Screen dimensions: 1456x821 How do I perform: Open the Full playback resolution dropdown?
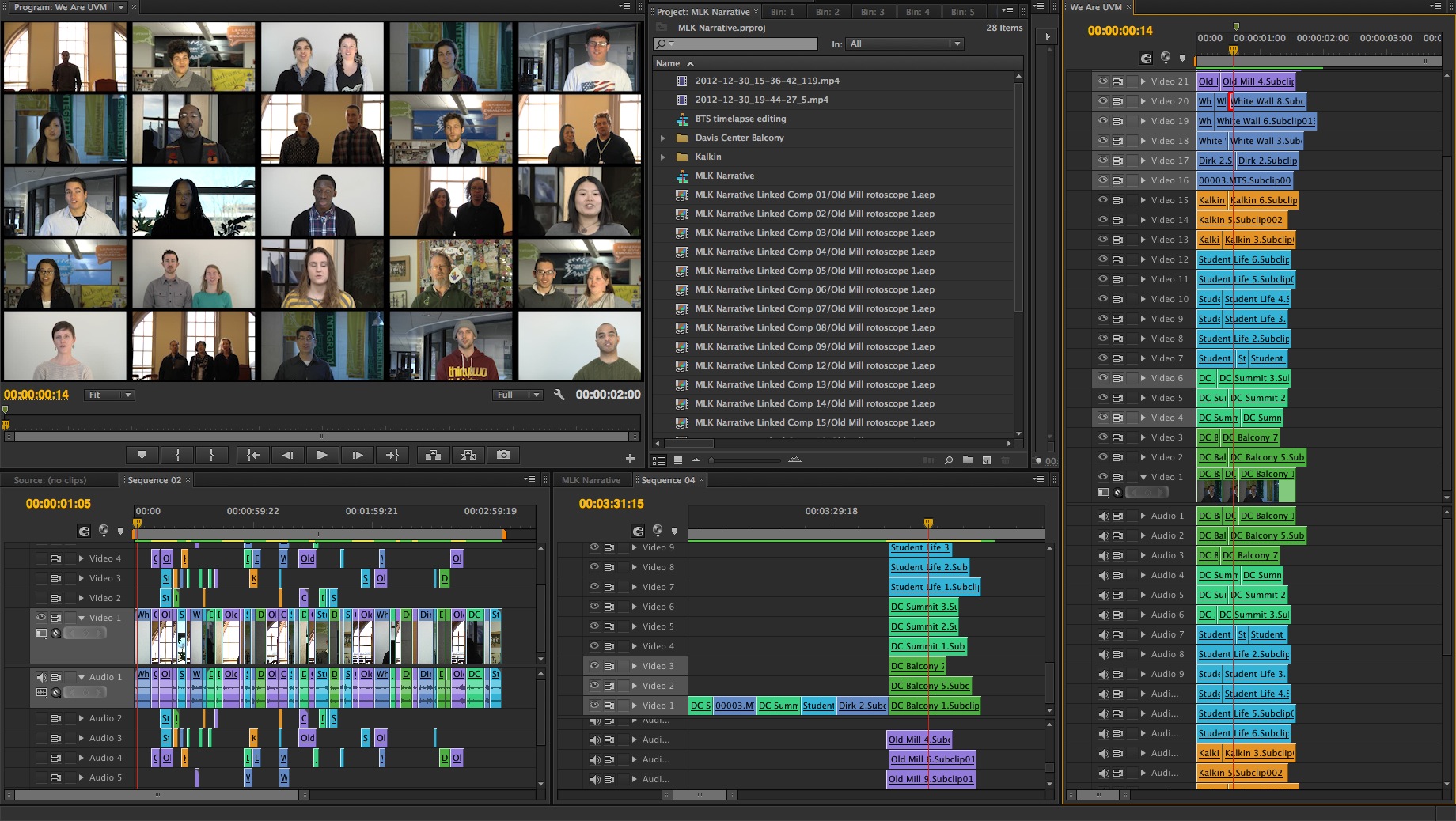coord(518,395)
